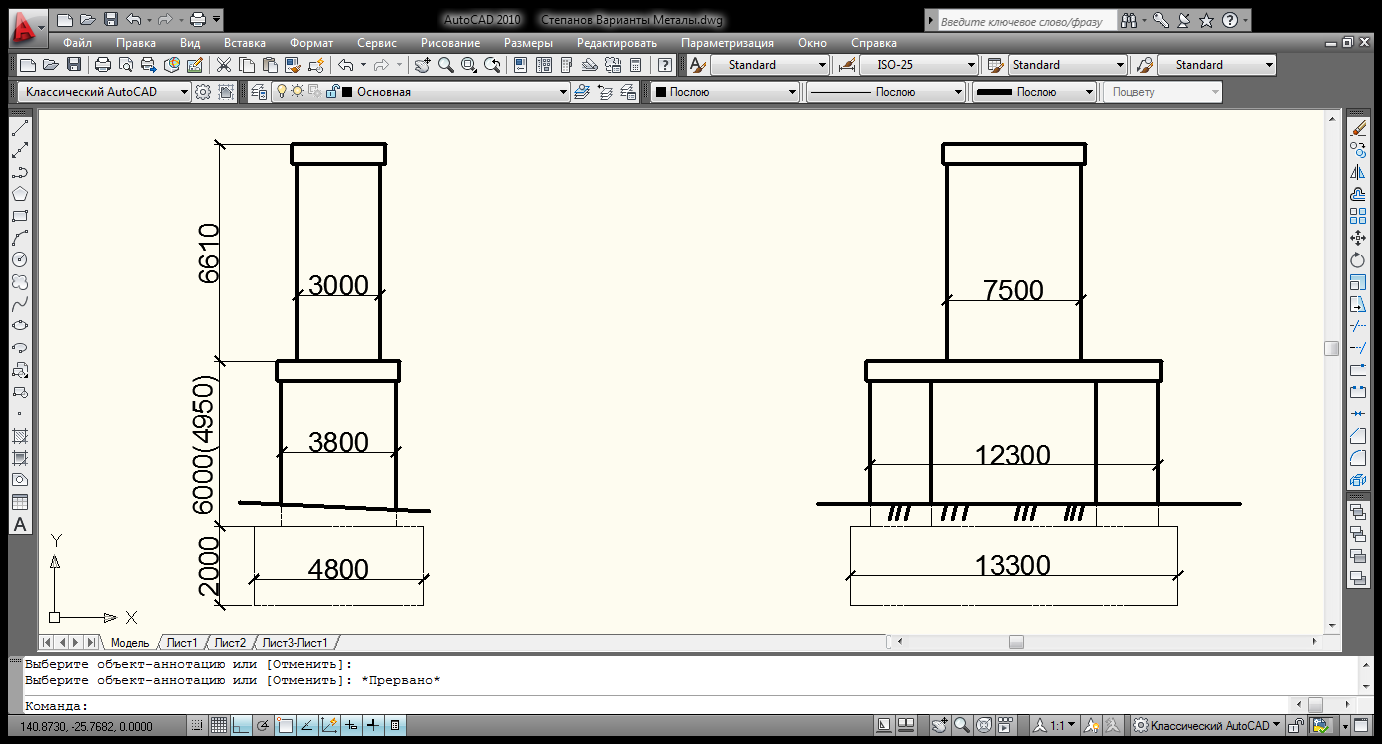
Task: Toggle Object Snap in status bar
Action: coord(285,725)
